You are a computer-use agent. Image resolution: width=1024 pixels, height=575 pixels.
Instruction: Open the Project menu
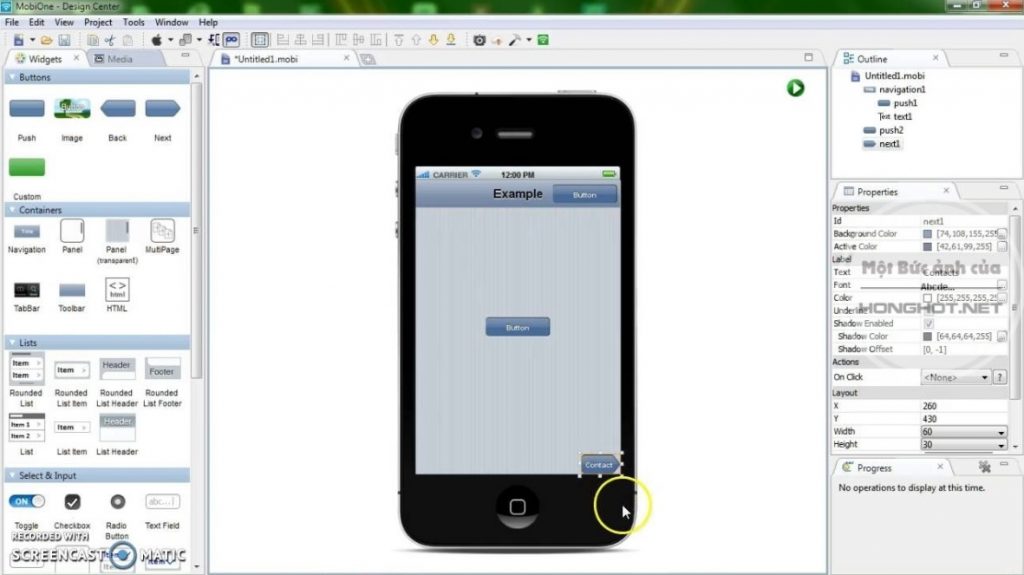(x=98, y=22)
